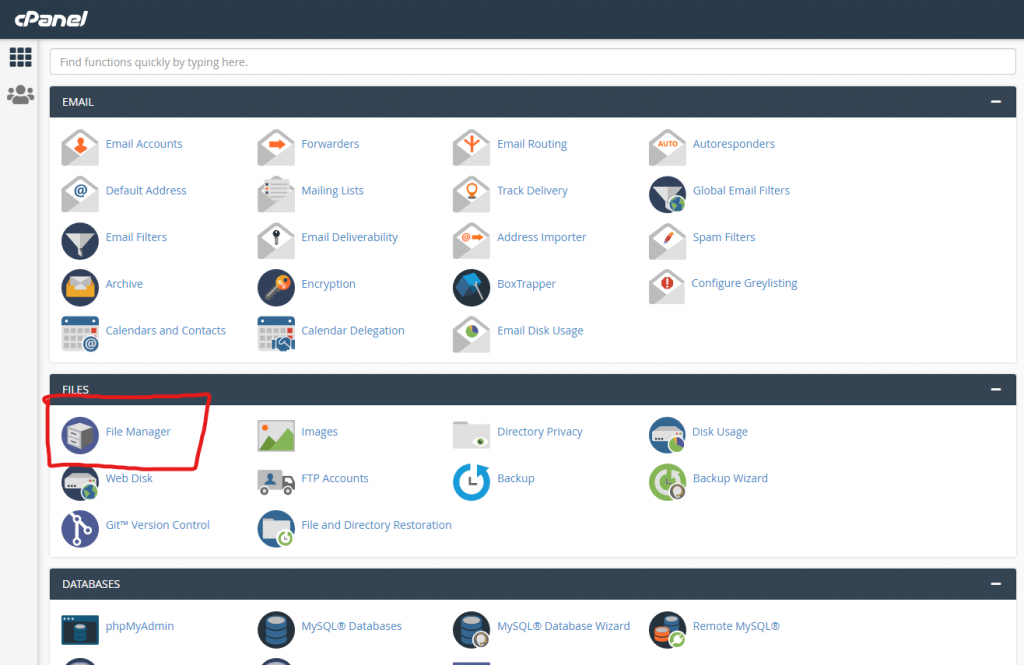
Task: Open the Archive icon
Action: pos(80,287)
